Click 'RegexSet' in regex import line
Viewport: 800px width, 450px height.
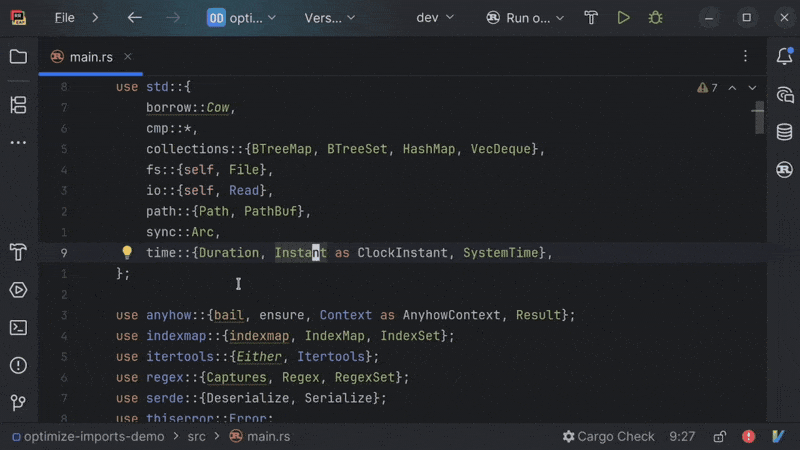tap(365, 378)
